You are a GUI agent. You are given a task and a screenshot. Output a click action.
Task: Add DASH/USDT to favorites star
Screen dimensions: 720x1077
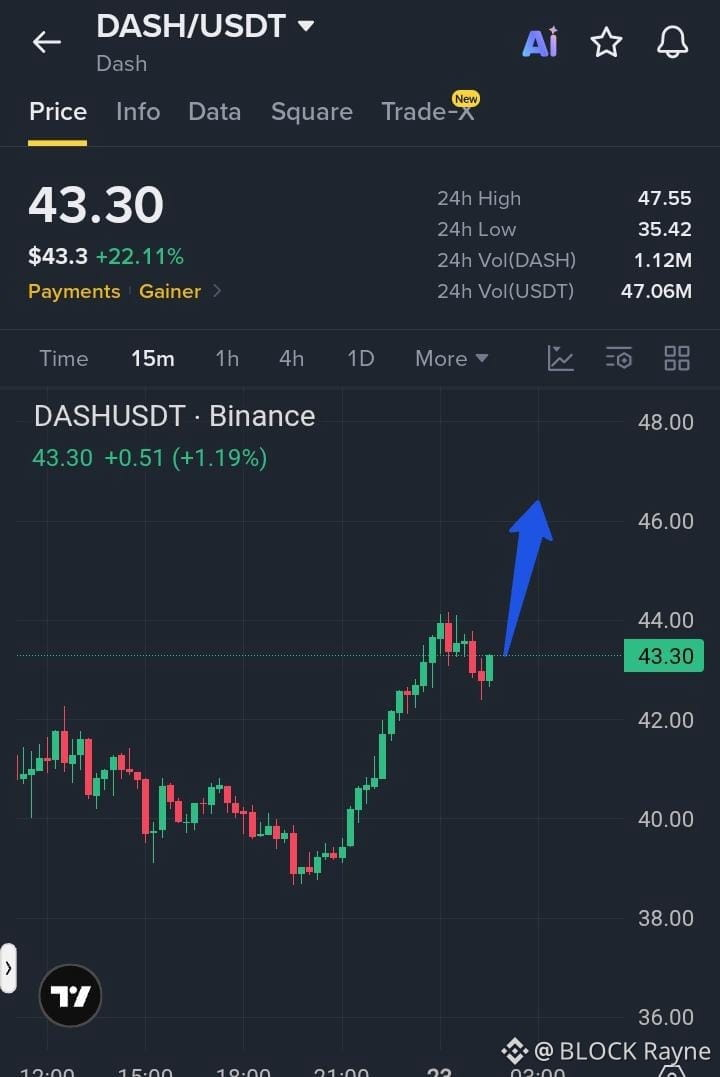[606, 43]
